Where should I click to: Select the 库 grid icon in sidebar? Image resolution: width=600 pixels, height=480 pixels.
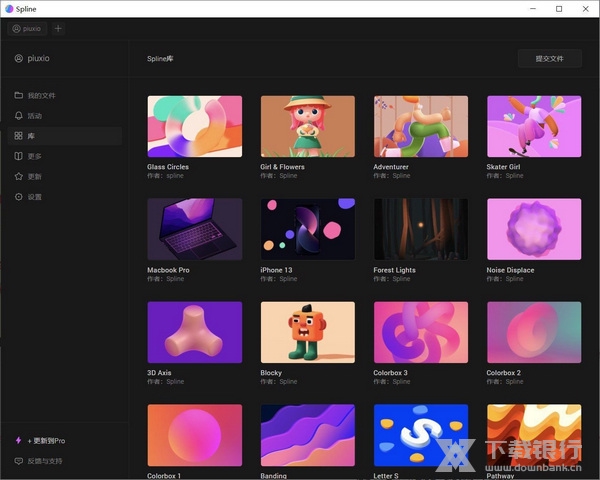click(19, 136)
